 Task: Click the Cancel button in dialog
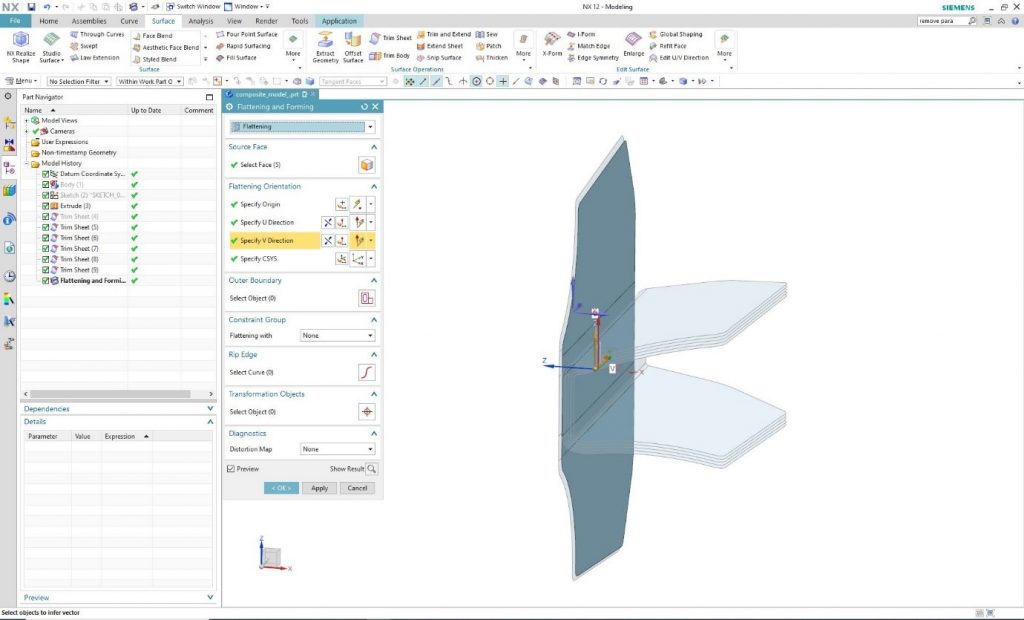coord(357,488)
